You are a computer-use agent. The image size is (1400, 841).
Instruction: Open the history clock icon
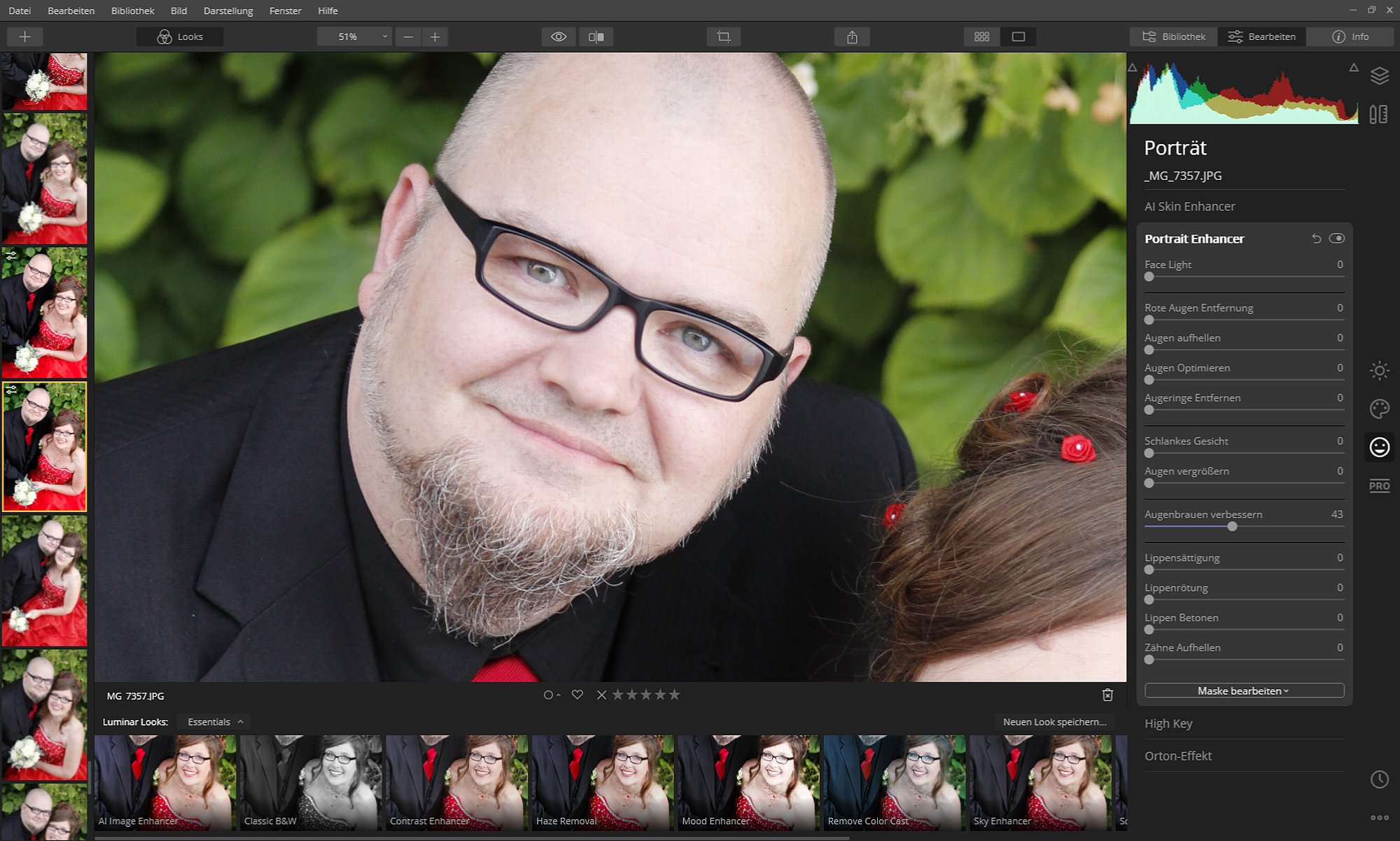[1379, 779]
